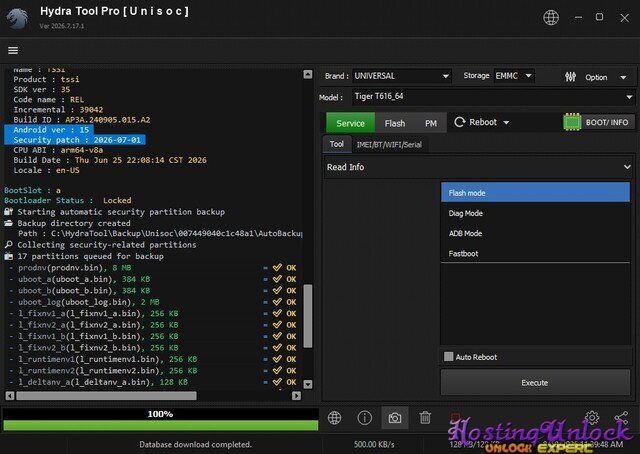This screenshot has height=454, width=640.
Task: Switch to the Service tab
Action: tap(350, 123)
